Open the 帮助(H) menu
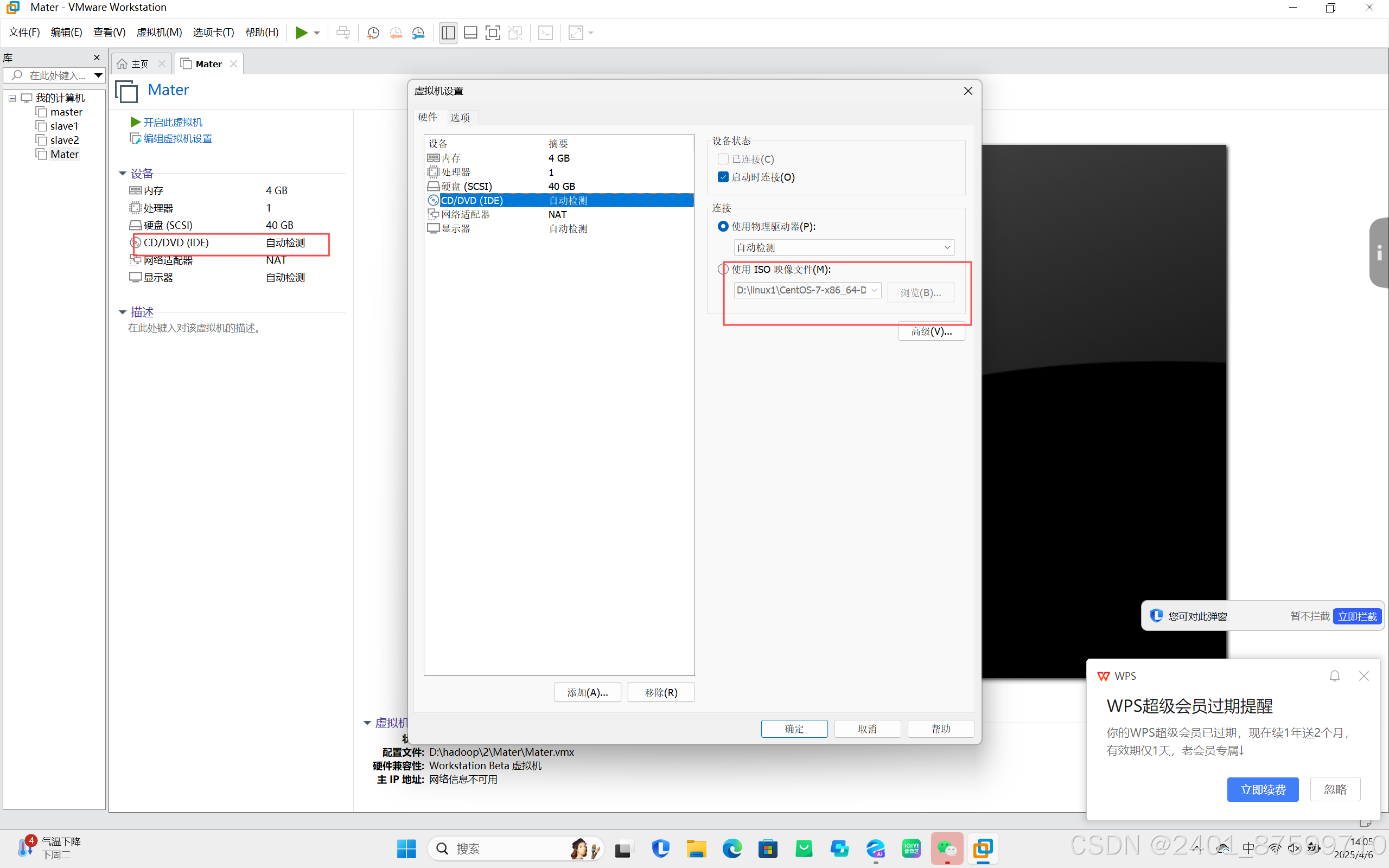 262,32
